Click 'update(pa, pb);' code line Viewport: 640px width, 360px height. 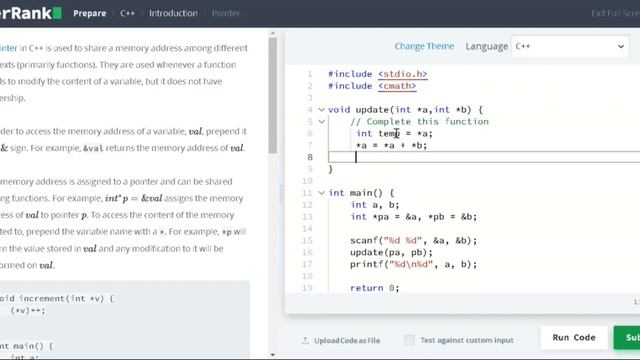391,252
